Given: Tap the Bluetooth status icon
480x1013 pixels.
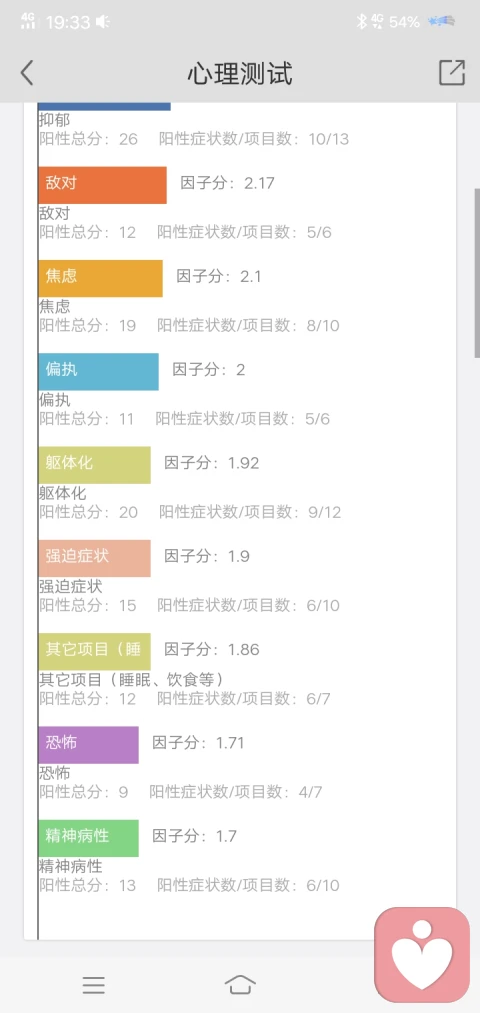Looking at the screenshot, I should pyautogui.click(x=362, y=21).
